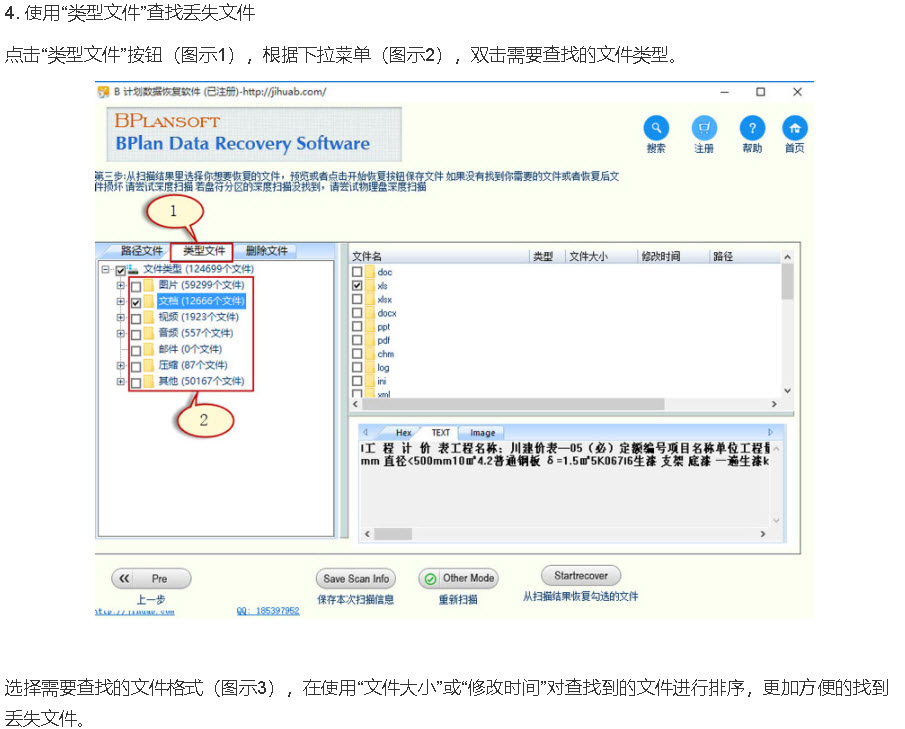Expand the 压缩 tree node

pyautogui.click(x=121, y=365)
